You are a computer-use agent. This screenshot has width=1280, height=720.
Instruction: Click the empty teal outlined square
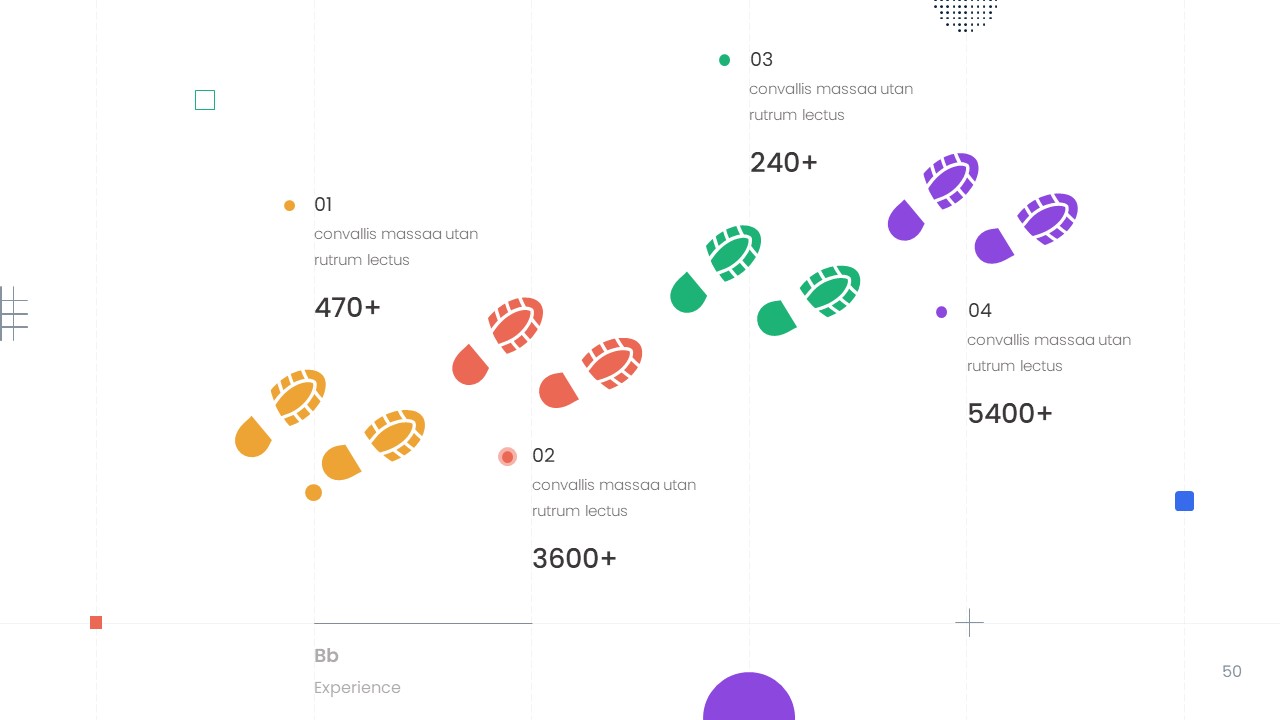coord(205,100)
